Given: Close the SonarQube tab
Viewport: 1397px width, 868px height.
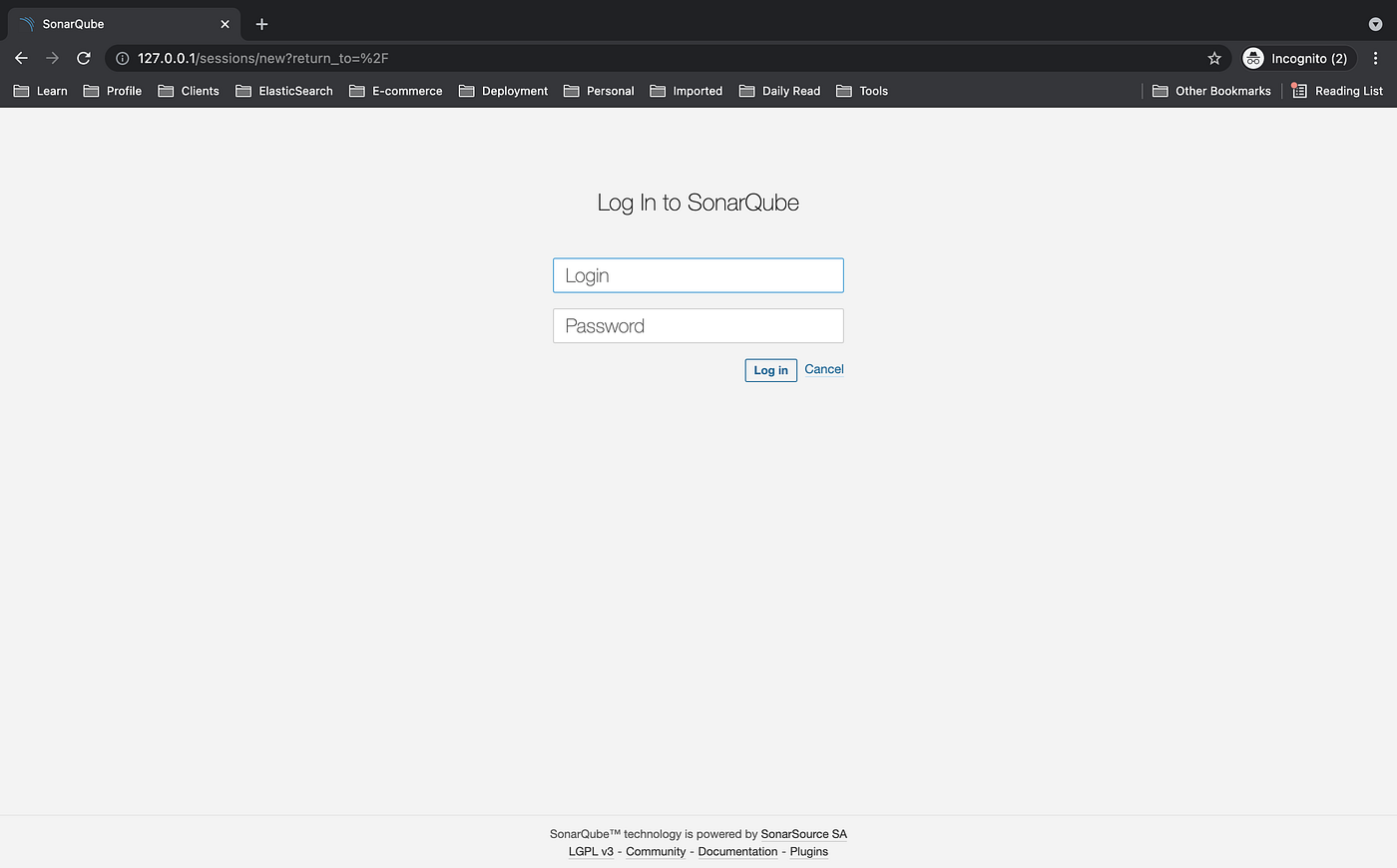Looking at the screenshot, I should point(225,24).
